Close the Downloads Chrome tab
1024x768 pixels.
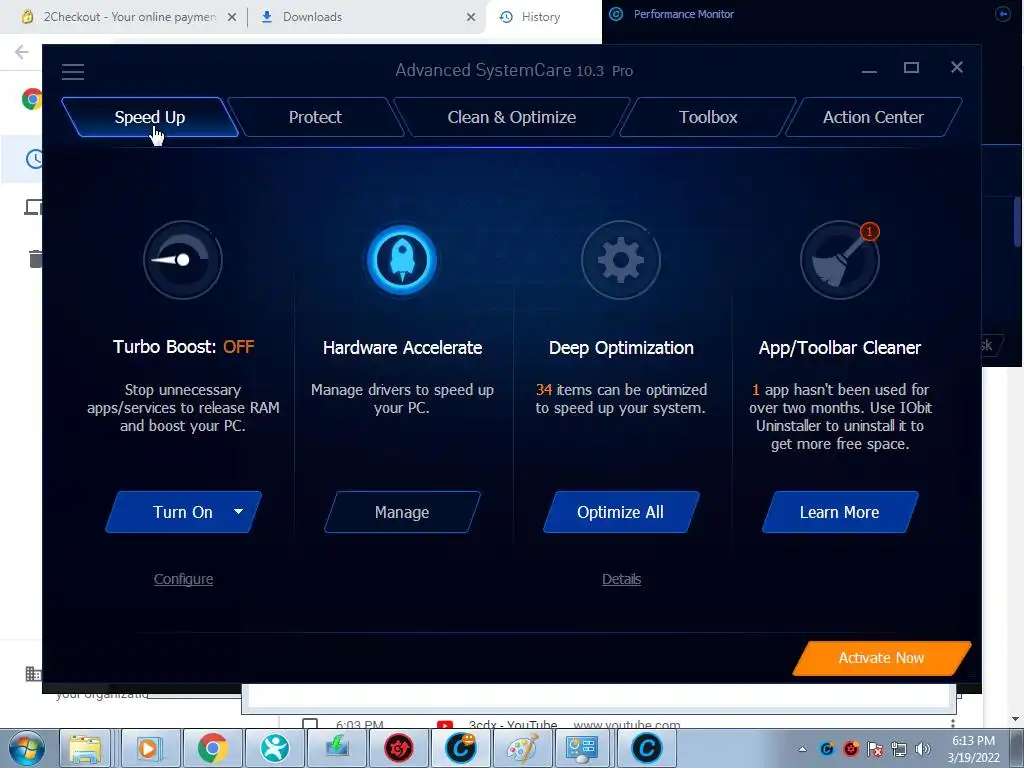pos(471,17)
